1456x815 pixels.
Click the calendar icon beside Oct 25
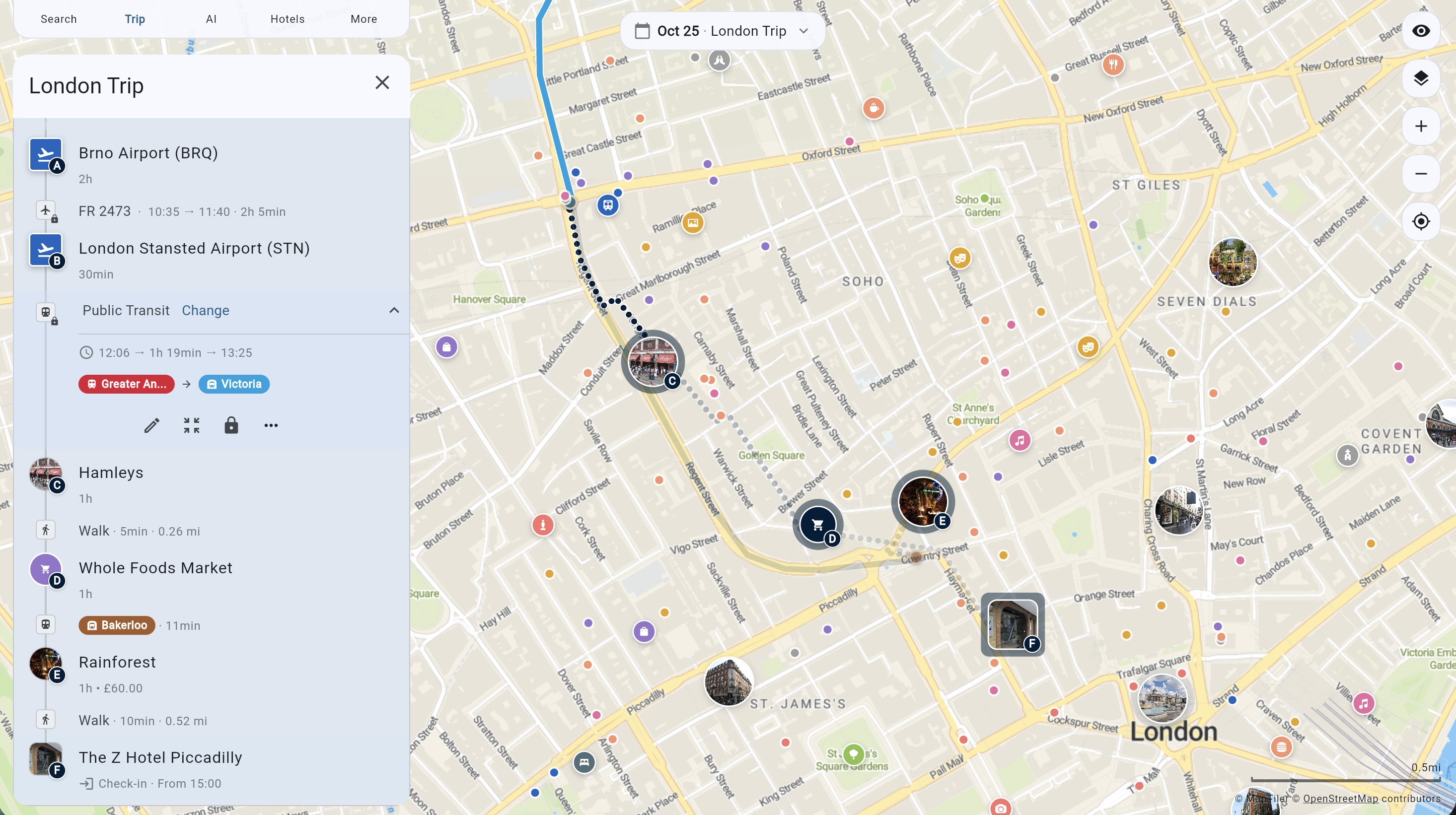tap(642, 30)
